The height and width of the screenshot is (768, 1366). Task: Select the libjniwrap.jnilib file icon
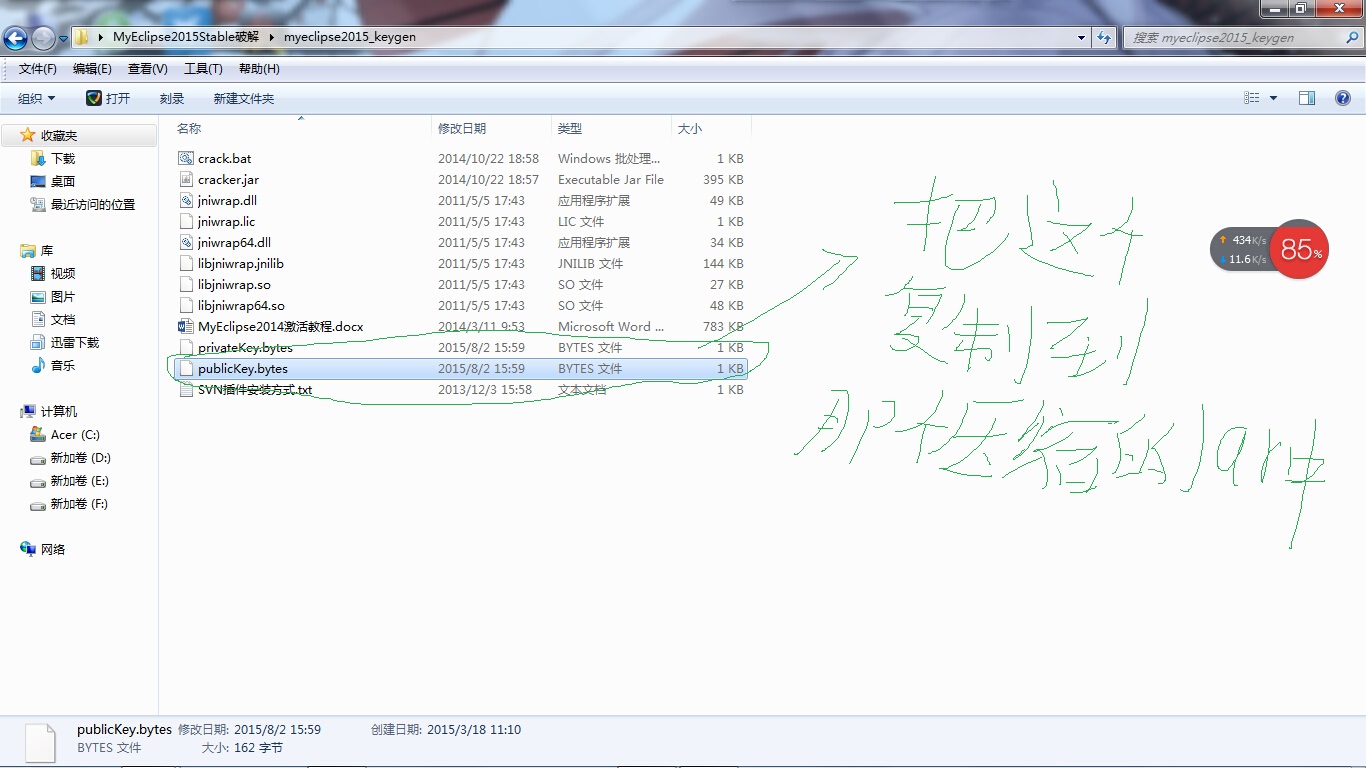(x=186, y=263)
